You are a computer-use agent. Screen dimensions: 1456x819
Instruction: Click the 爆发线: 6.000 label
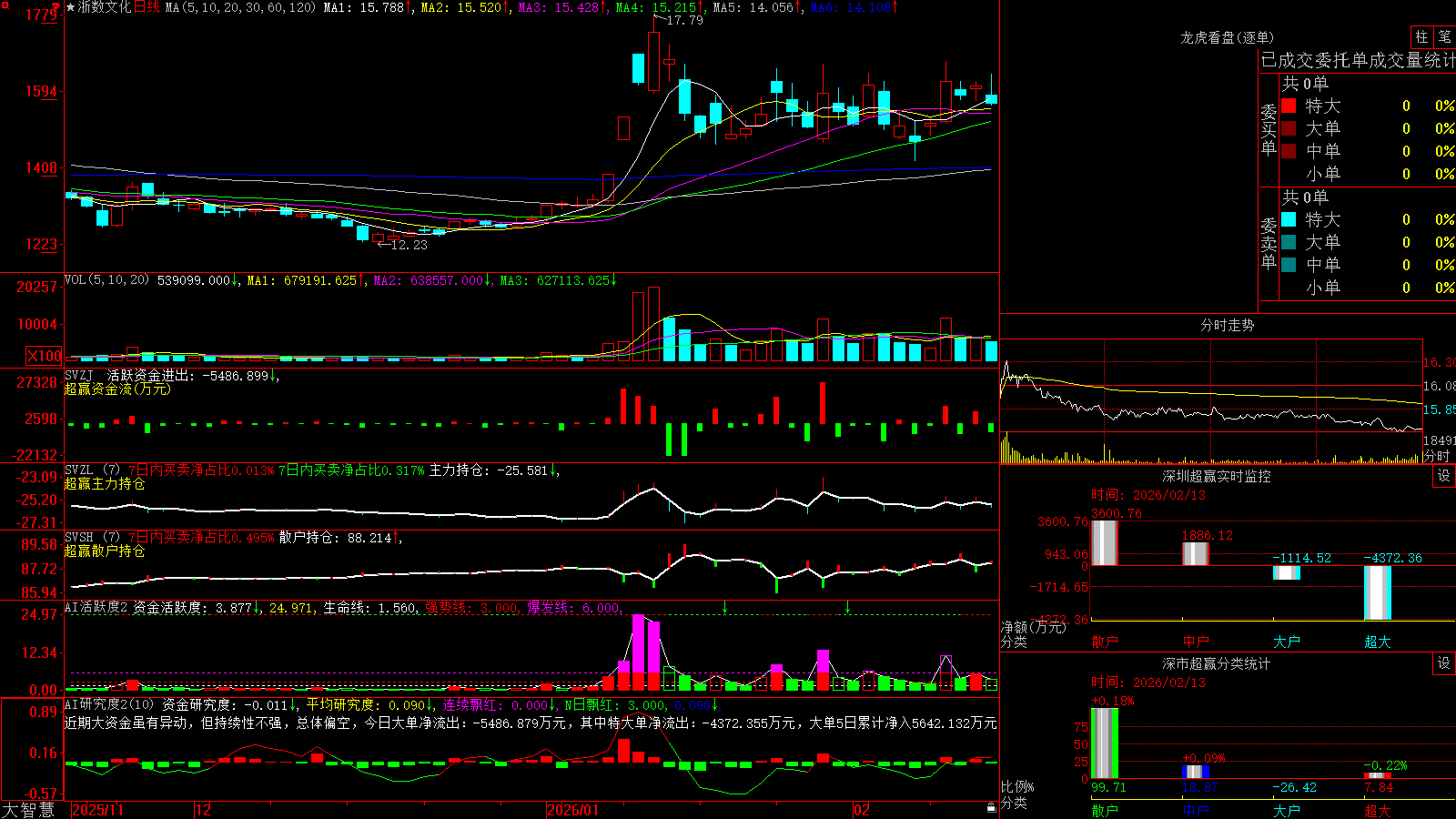[x=573, y=607]
